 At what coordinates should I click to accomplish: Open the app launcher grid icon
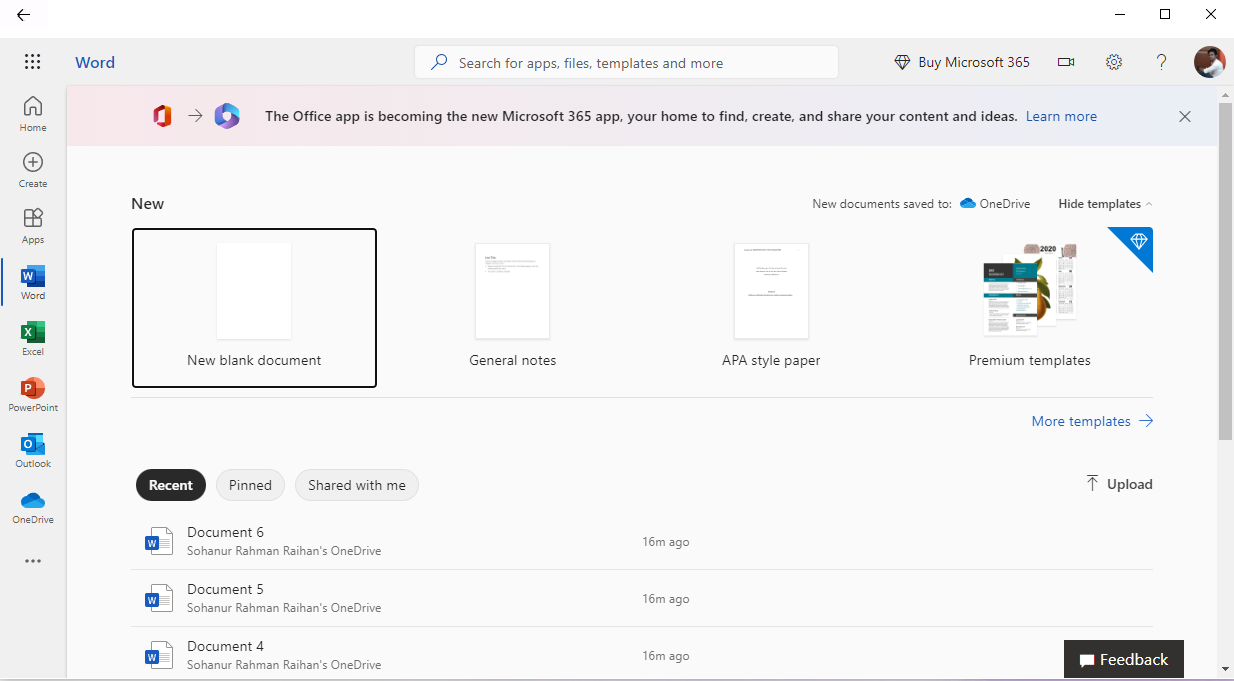33,62
